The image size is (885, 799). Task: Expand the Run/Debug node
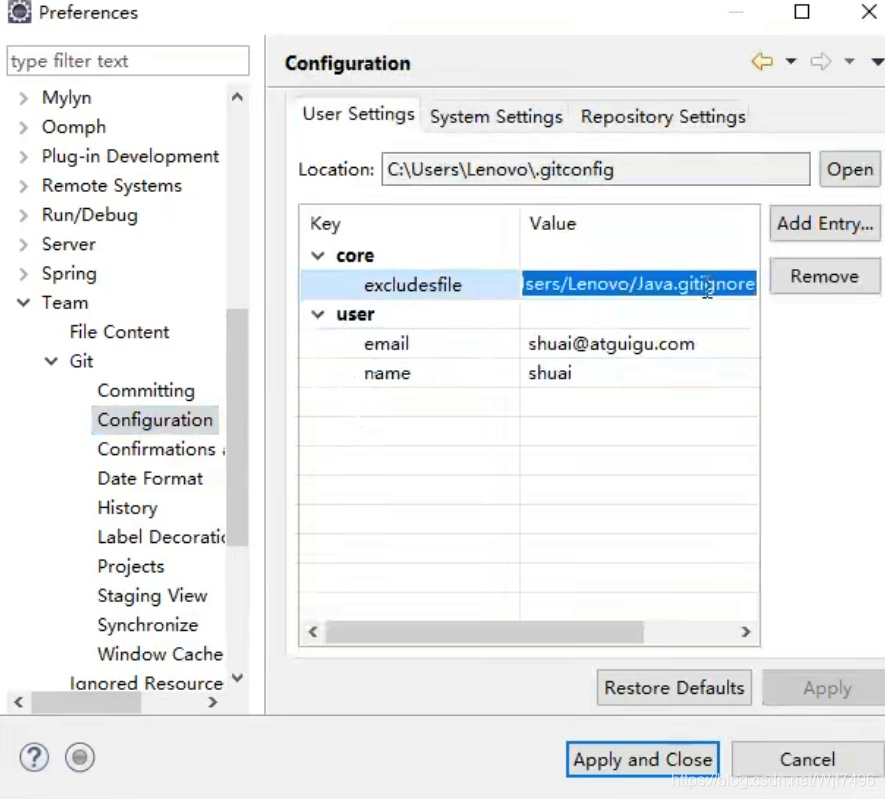(x=23, y=215)
